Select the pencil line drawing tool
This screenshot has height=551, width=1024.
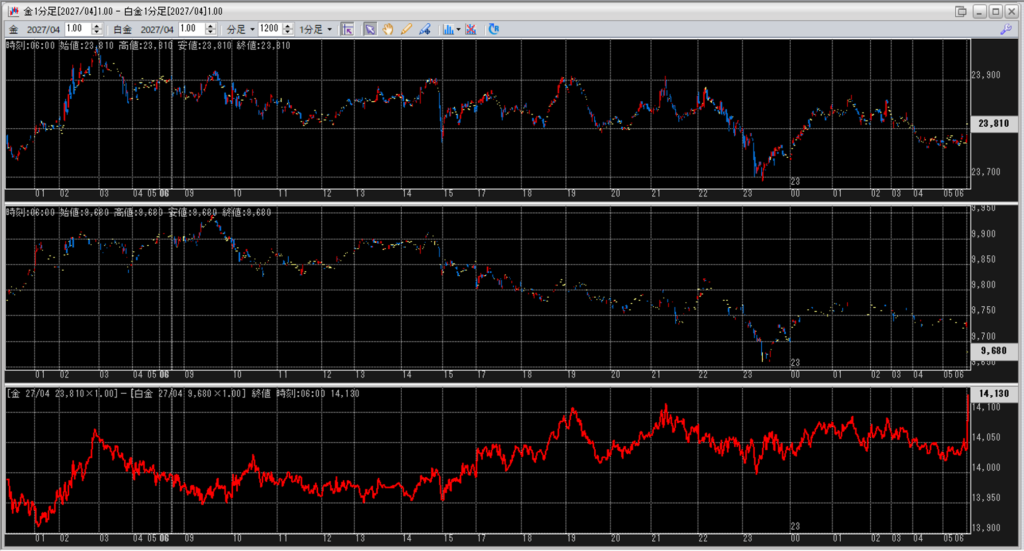(406, 29)
